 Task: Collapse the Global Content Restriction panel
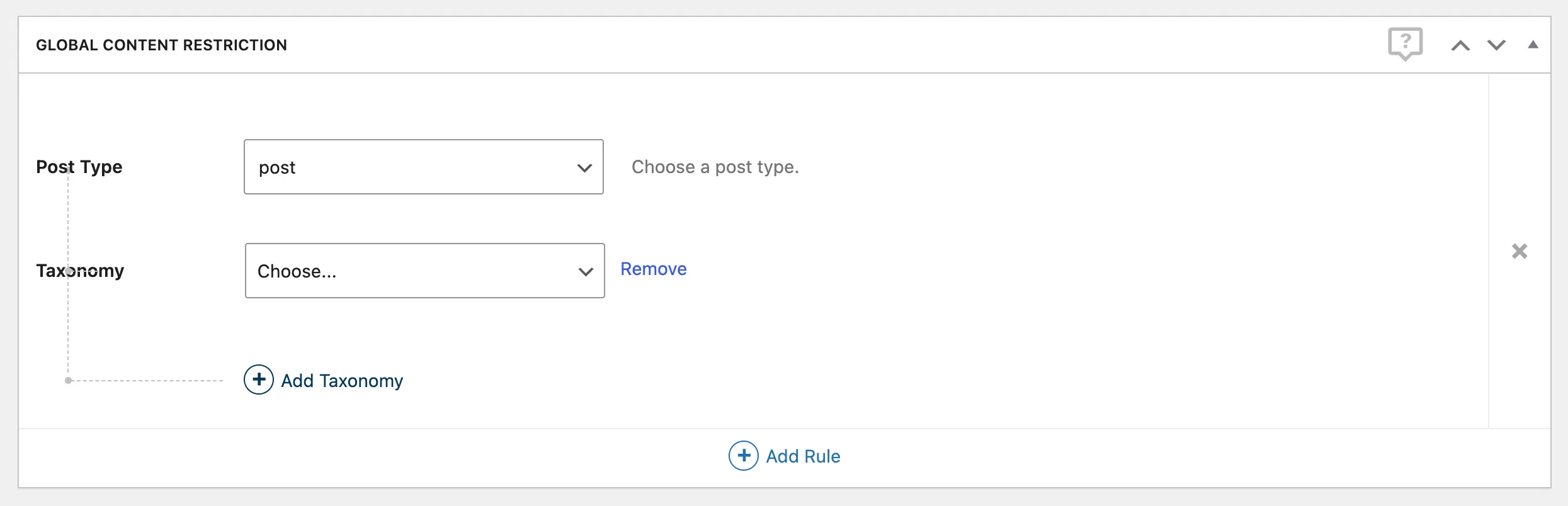[x=1533, y=45]
